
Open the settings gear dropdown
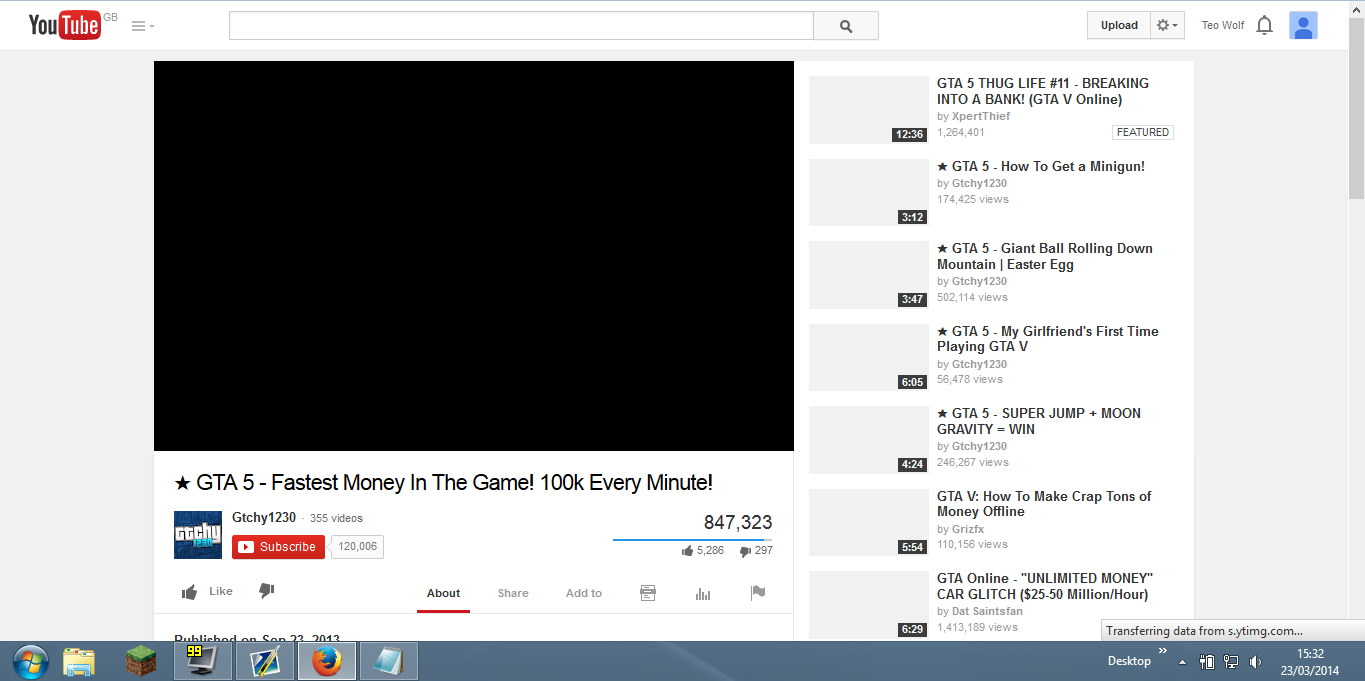1167,25
